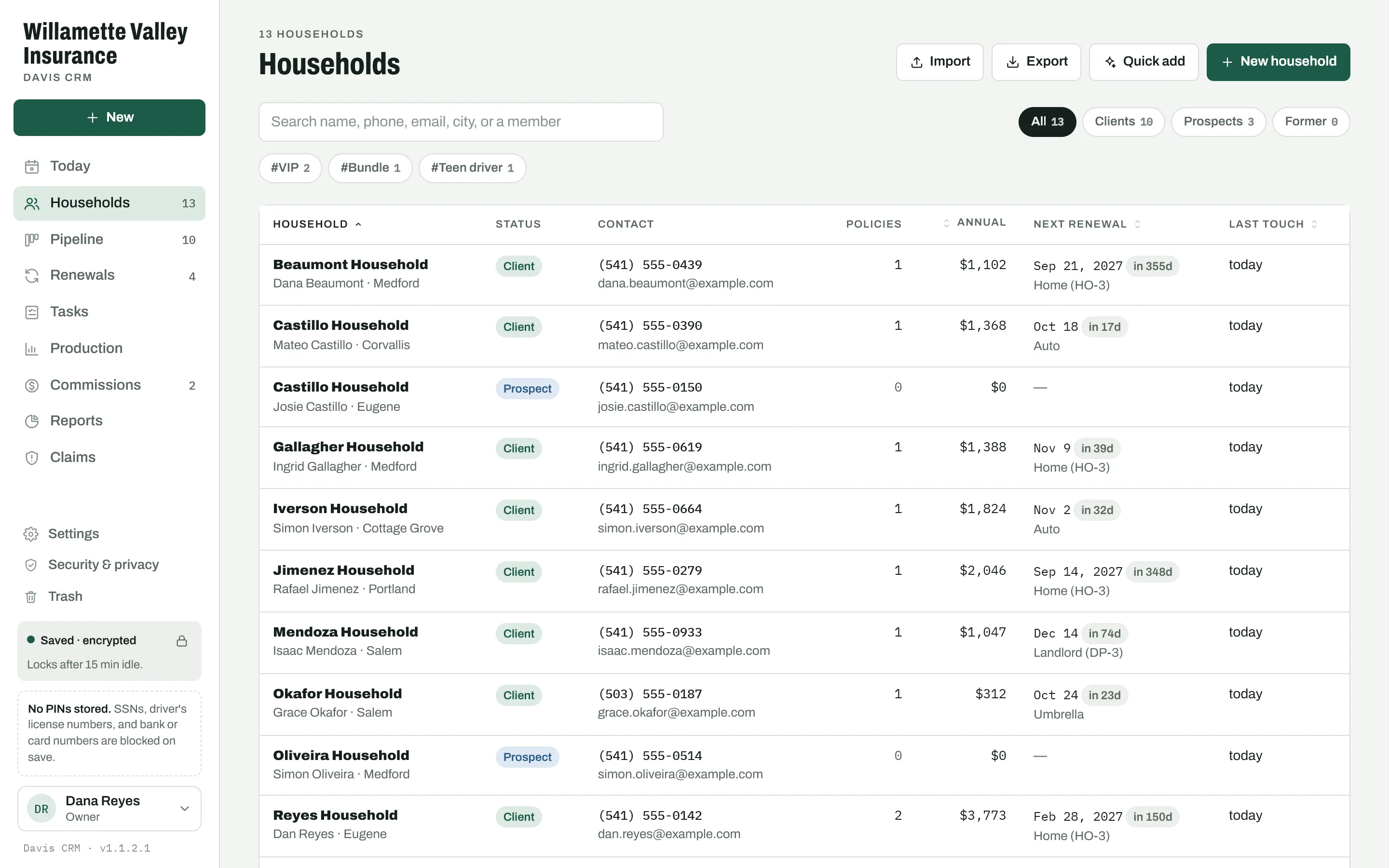This screenshot has width=1389, height=868.
Task: Click the Prospect badge for Oliveira Household
Action: point(527,757)
